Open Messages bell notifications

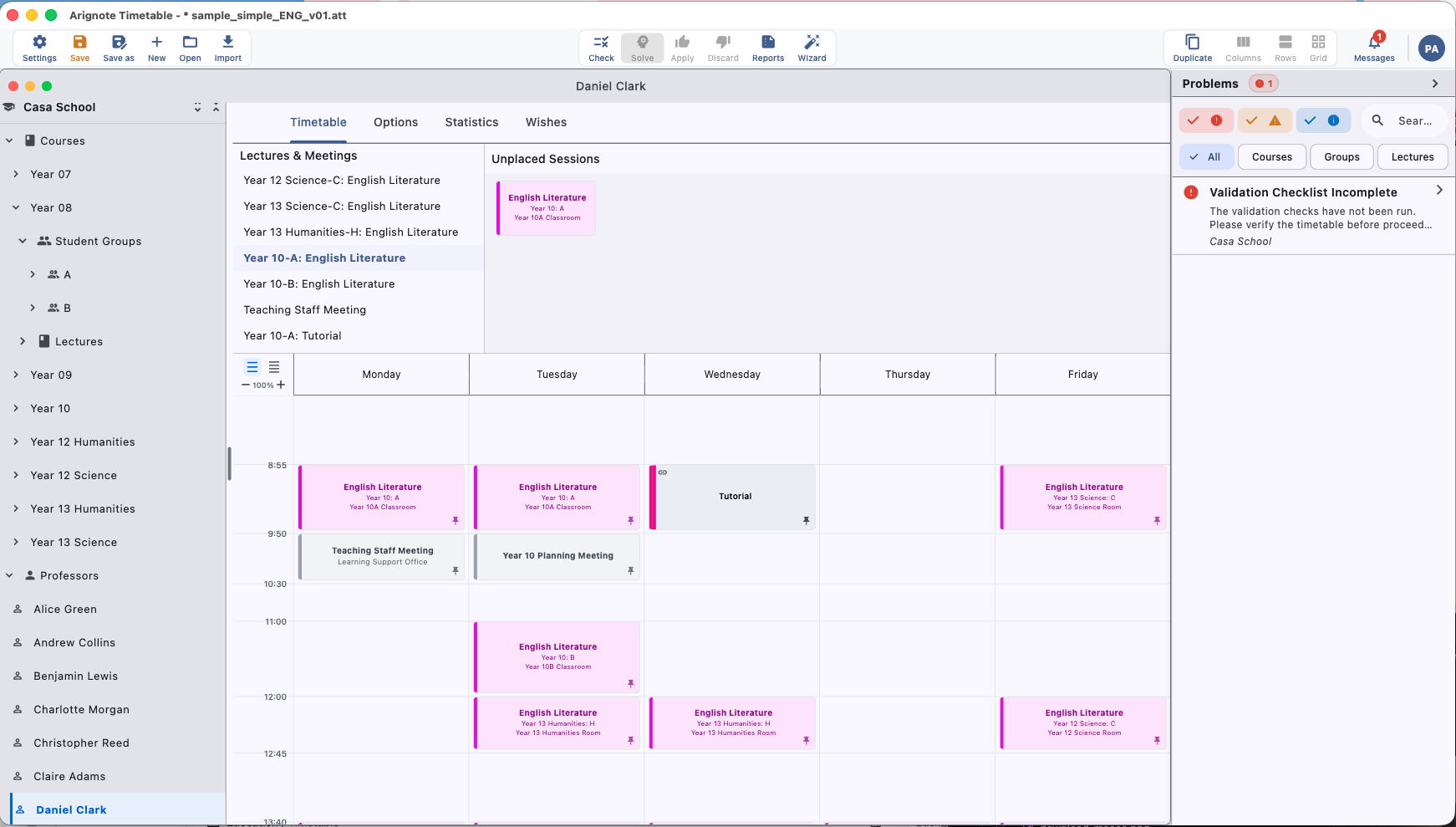[1374, 48]
